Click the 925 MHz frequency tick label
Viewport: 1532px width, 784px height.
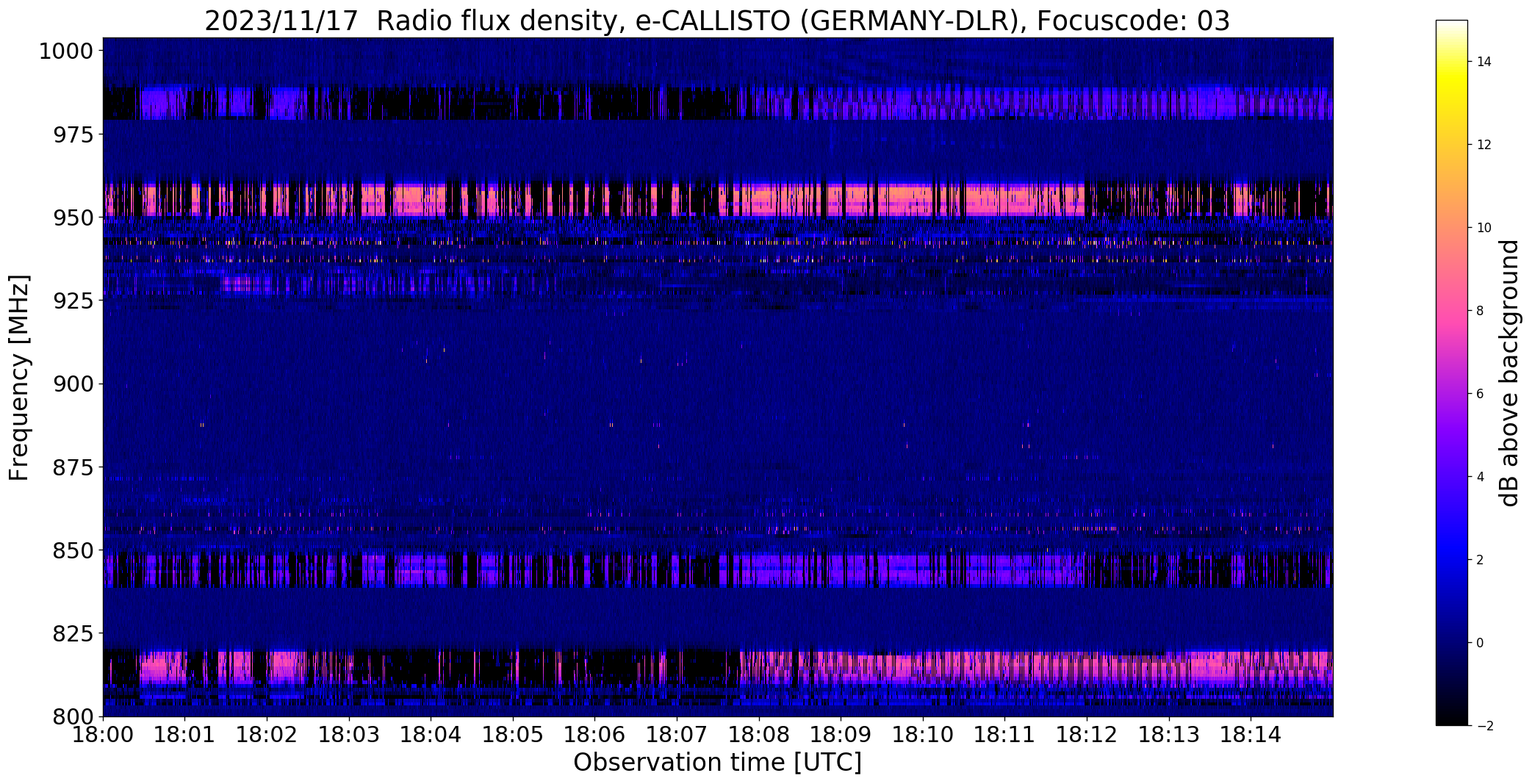click(x=73, y=301)
